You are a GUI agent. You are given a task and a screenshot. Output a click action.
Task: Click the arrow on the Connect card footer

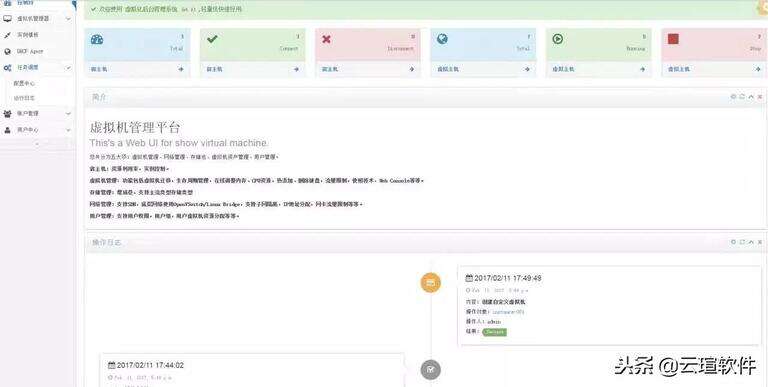click(x=296, y=69)
